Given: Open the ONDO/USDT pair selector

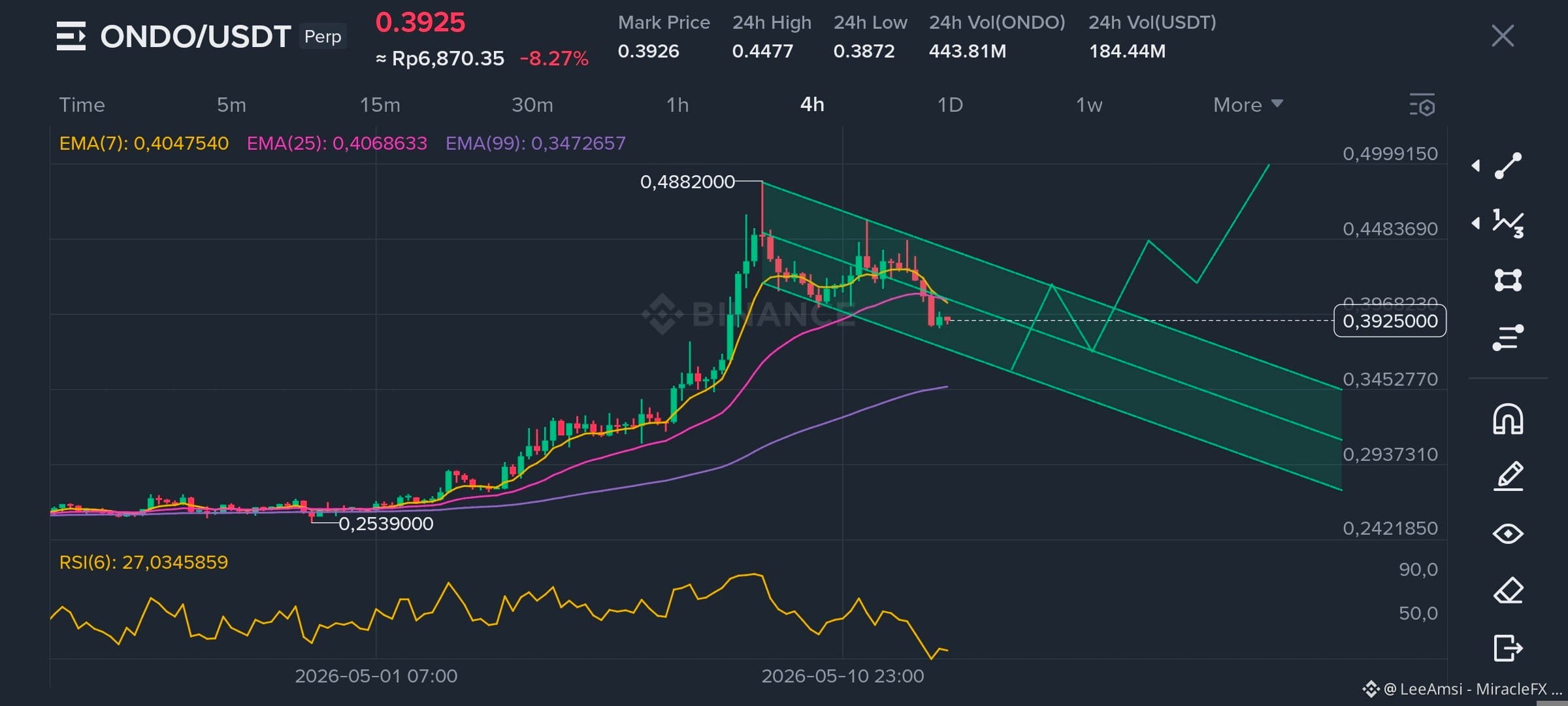Looking at the screenshot, I should coord(195,37).
